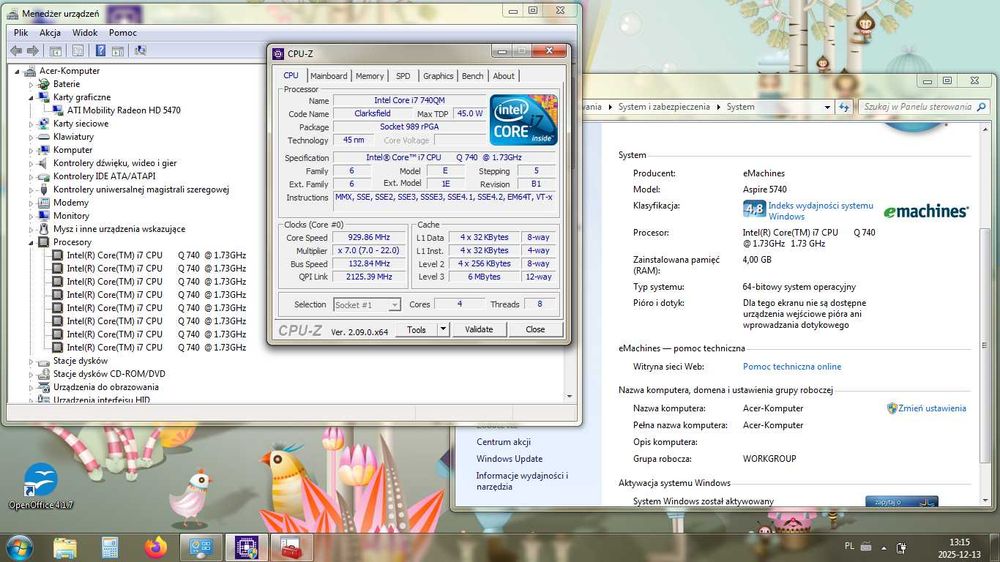Click the Back arrow in Device Manager toolbar
The width and height of the screenshot is (1000, 562).
[x=17, y=51]
